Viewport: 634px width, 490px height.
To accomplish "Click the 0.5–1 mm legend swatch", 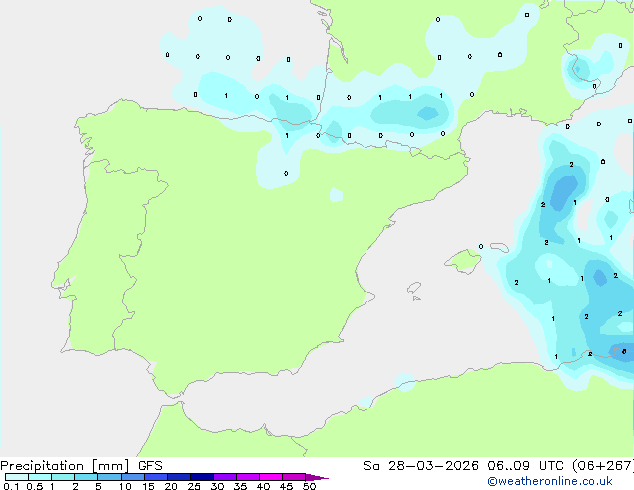I will (x=40, y=477).
